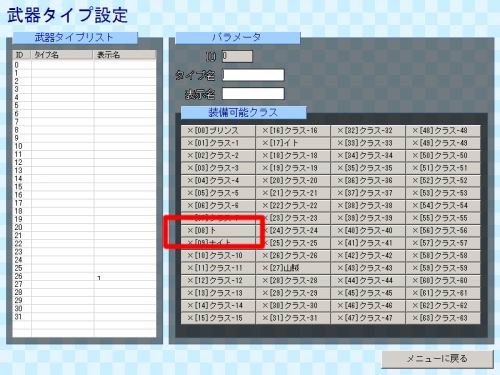
Task: Toggle class [27]山賊
Action: pos(293,268)
